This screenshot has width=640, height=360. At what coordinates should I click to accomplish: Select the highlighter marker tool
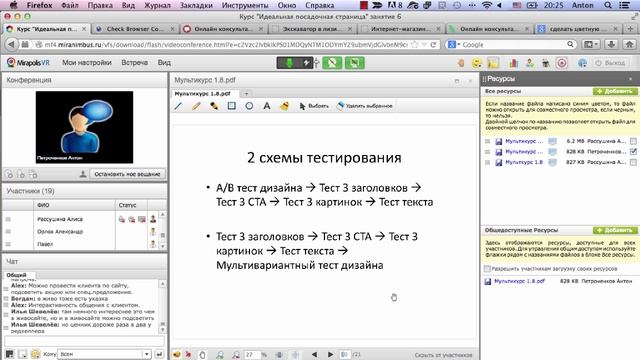click(214, 106)
